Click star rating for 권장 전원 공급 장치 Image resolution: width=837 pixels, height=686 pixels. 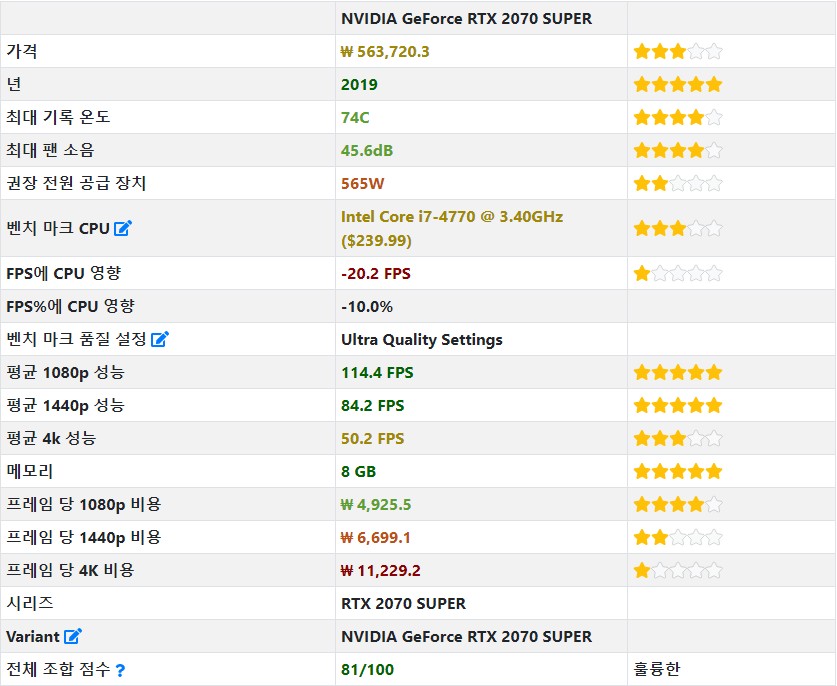click(x=678, y=184)
